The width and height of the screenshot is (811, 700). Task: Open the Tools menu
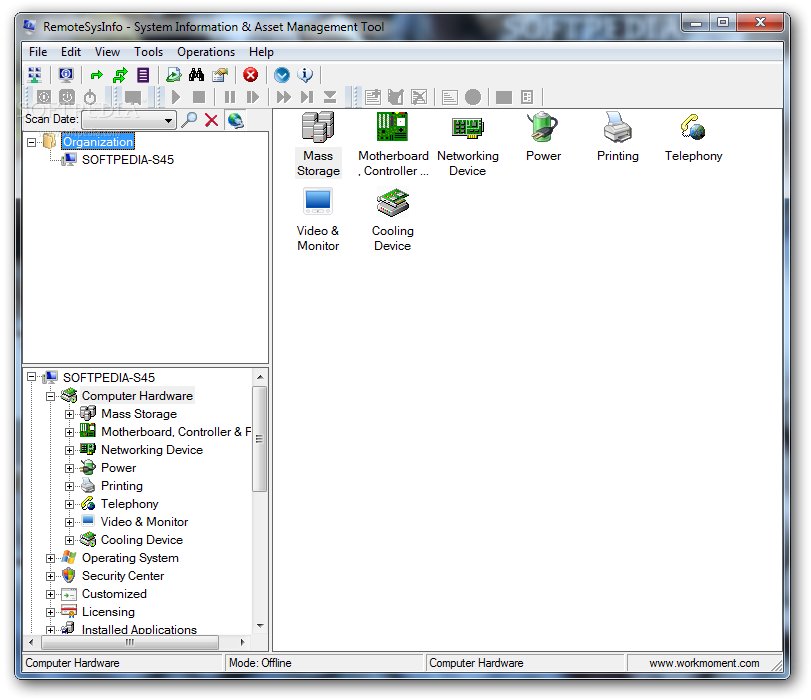click(x=148, y=52)
